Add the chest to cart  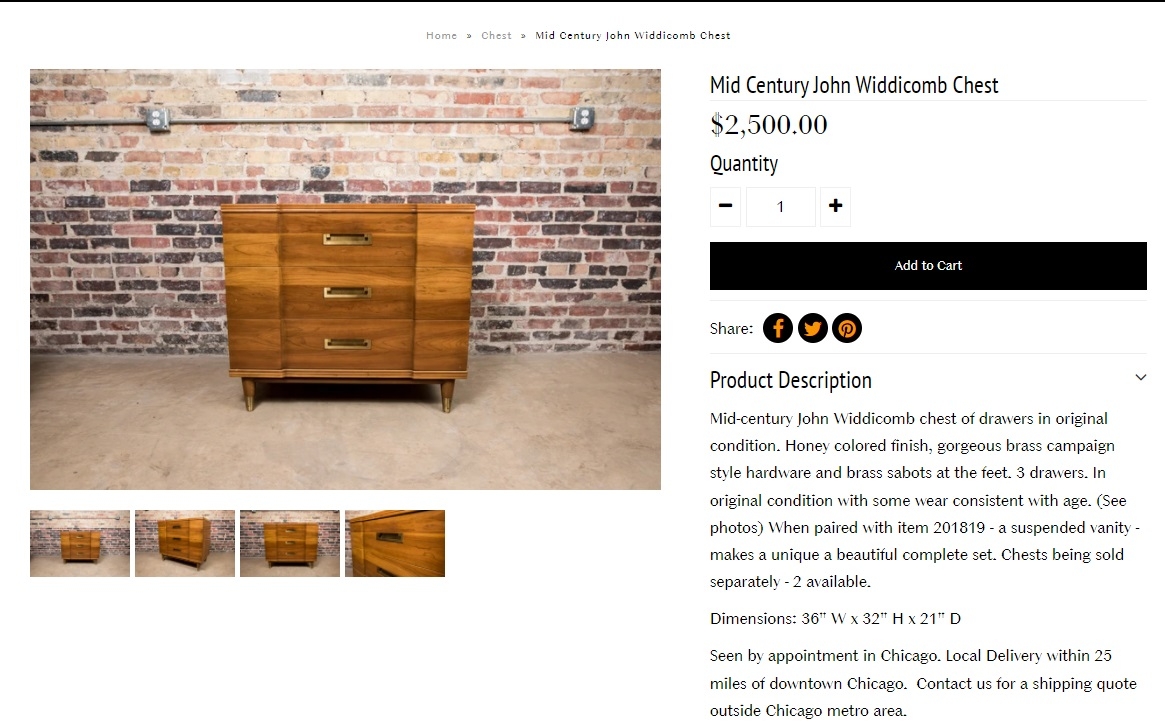pos(928,266)
